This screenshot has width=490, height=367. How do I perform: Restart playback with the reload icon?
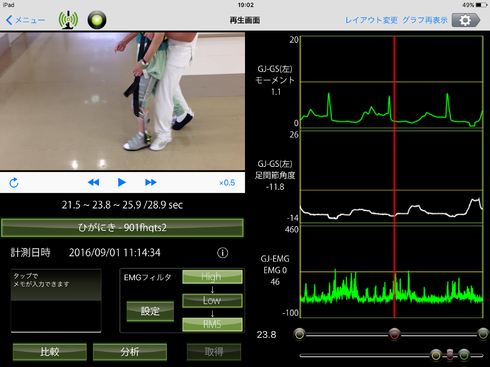point(14,183)
